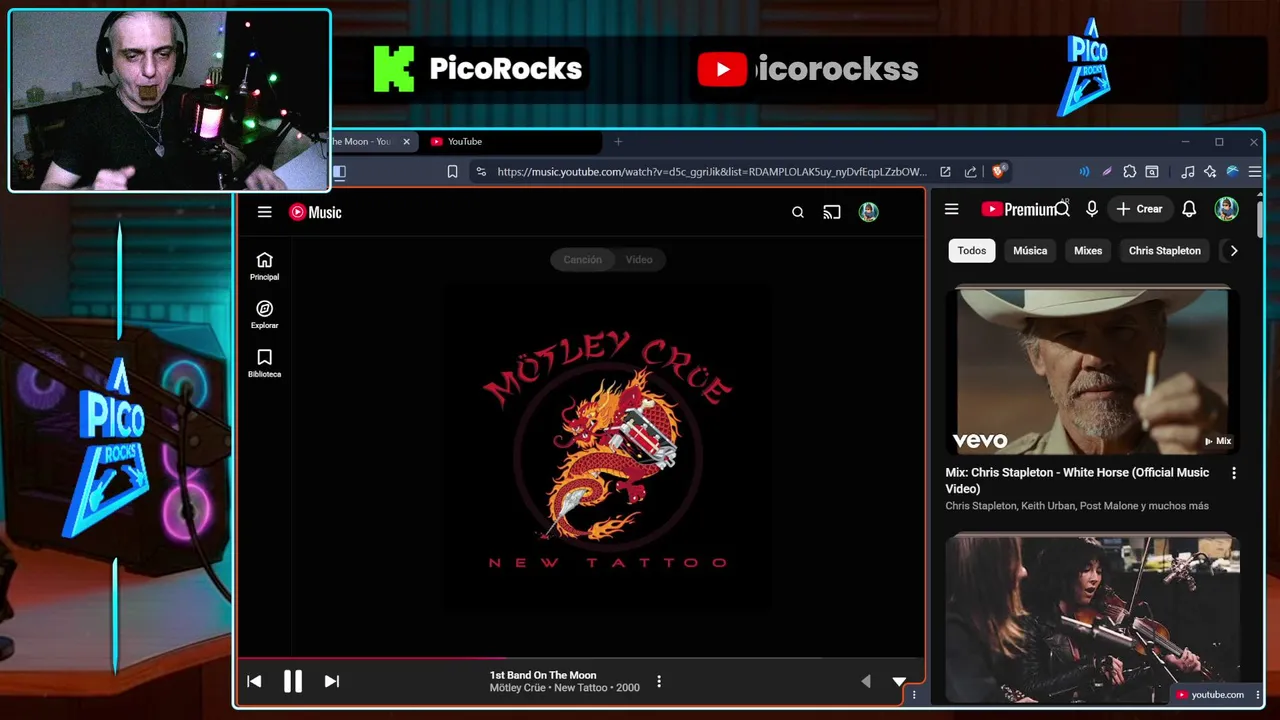Collapse the player page with down arrow

[x=899, y=681]
